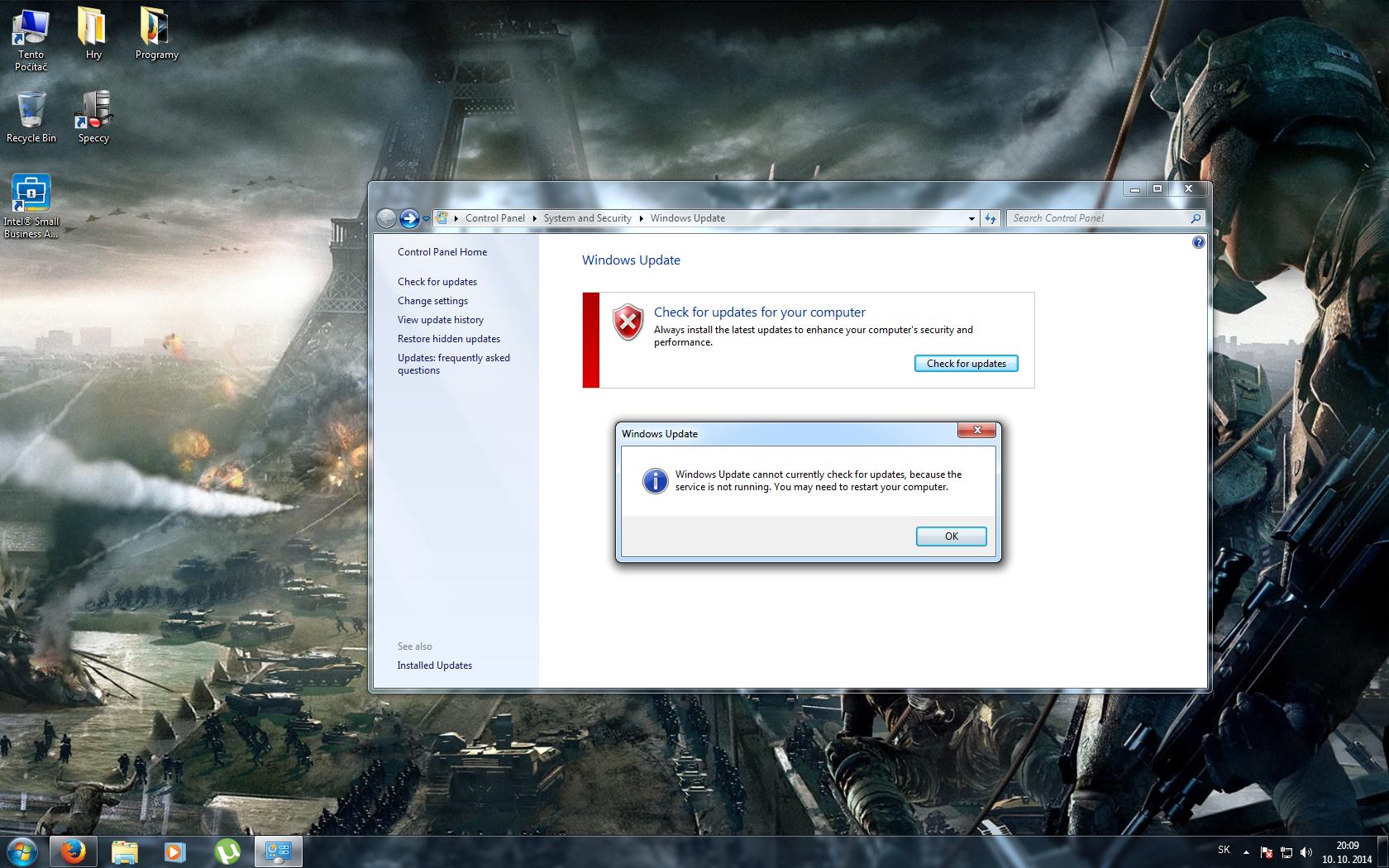The width and height of the screenshot is (1389, 868).
Task: Click the Windows Update breadcrumb
Action: [x=688, y=218]
